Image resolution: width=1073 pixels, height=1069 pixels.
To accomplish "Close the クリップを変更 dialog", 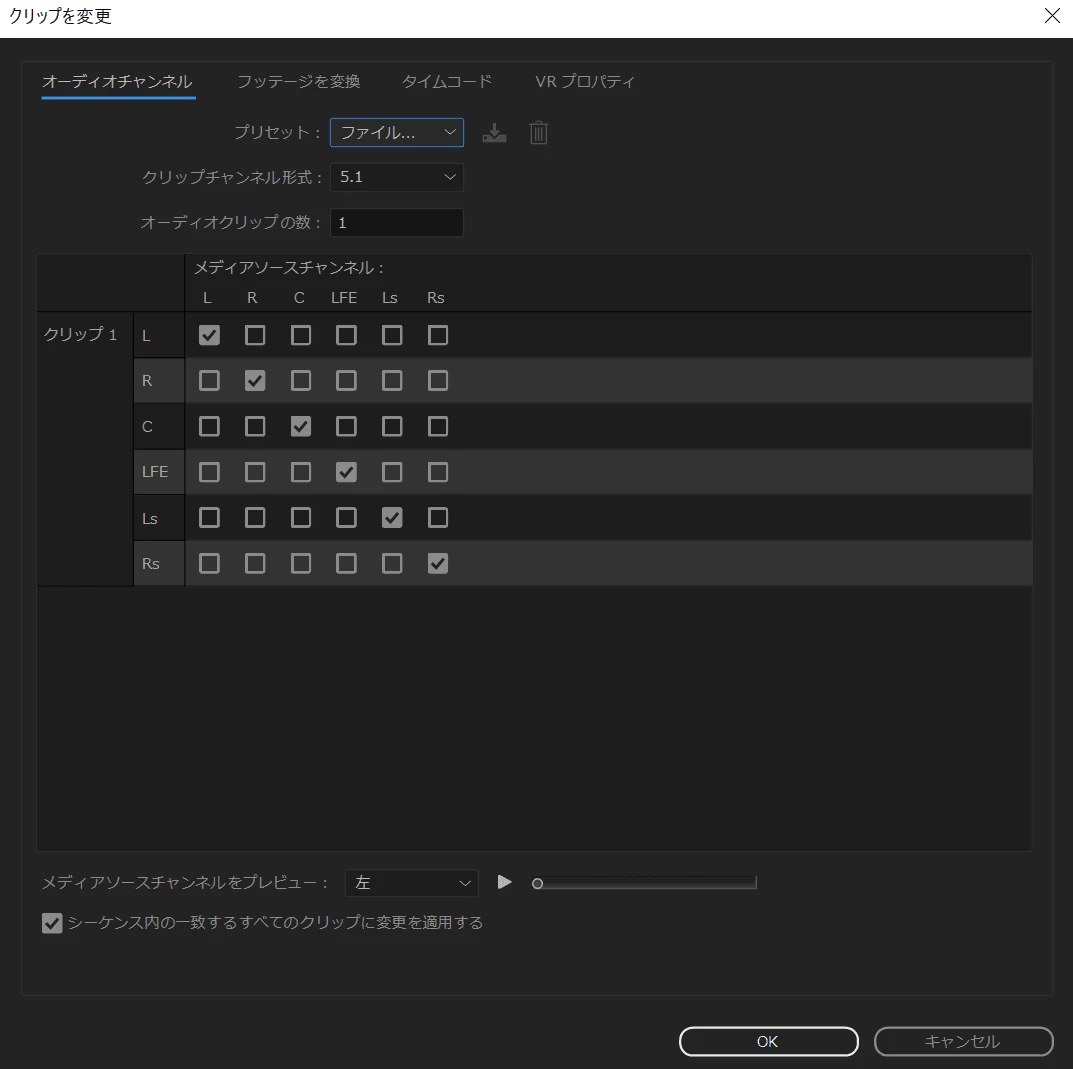I will (1052, 16).
